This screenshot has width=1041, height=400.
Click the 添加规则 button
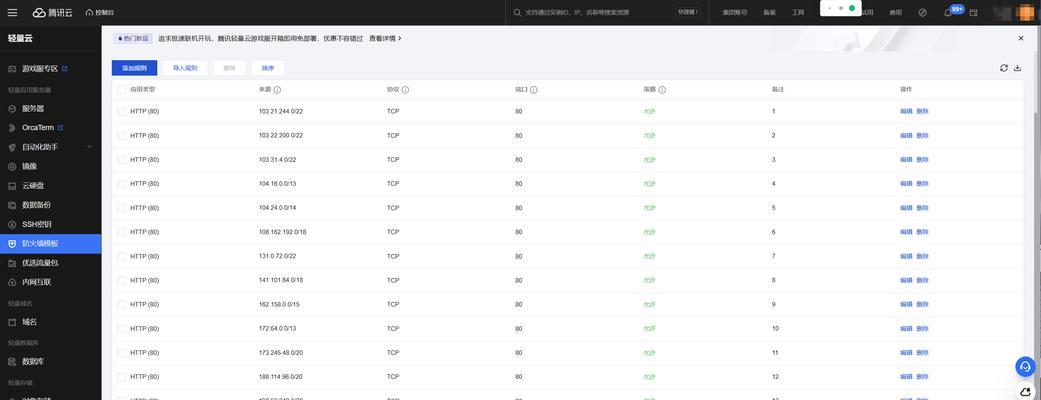[x=134, y=68]
